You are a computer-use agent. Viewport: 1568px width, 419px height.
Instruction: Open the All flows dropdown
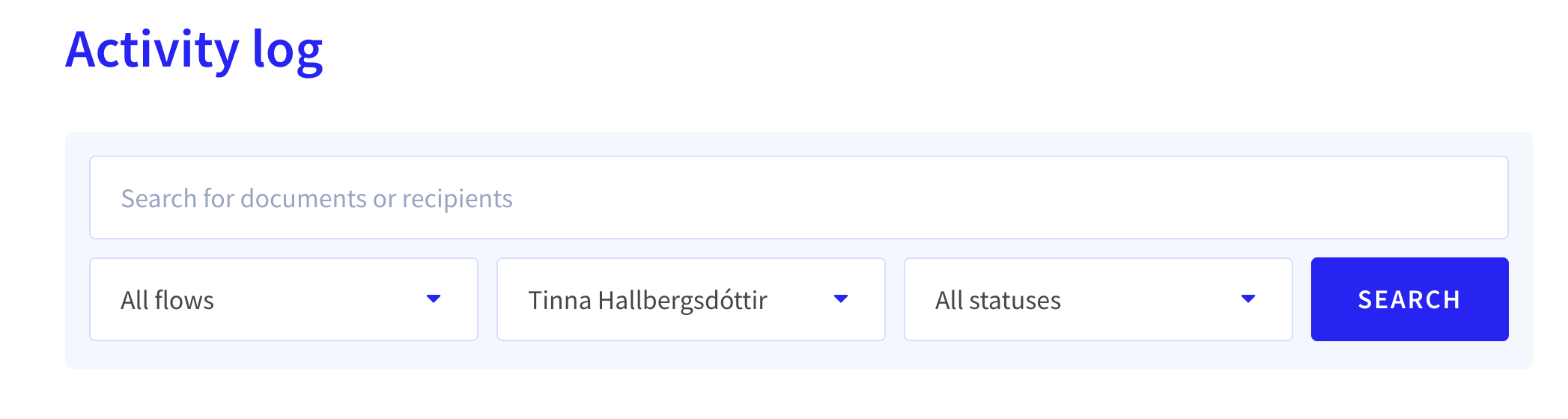pos(284,299)
